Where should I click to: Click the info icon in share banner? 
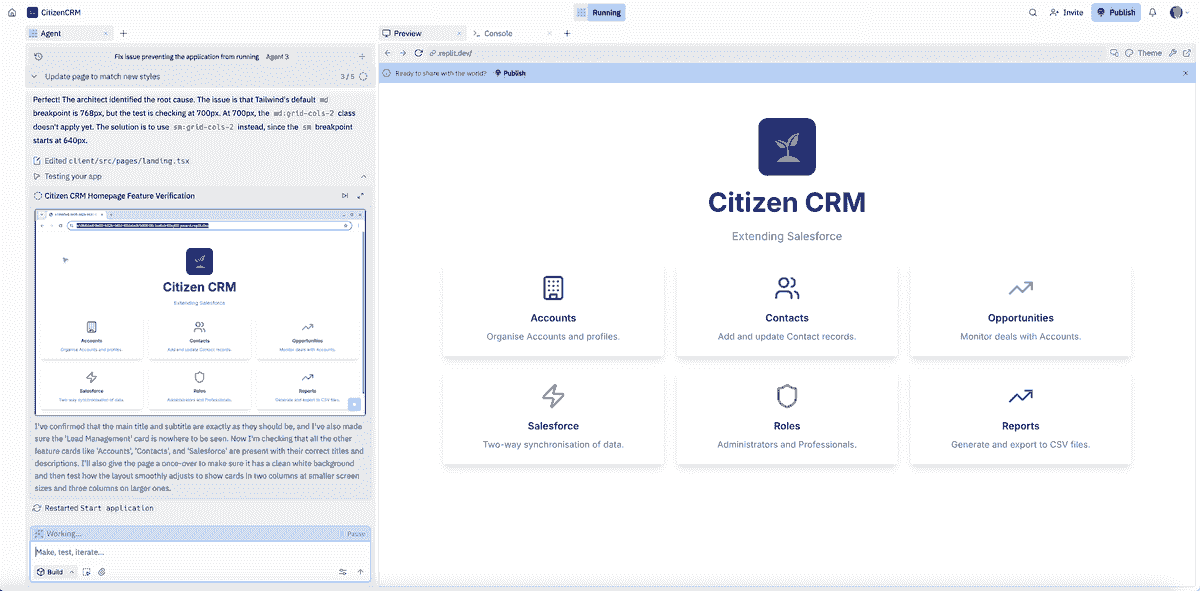point(388,73)
